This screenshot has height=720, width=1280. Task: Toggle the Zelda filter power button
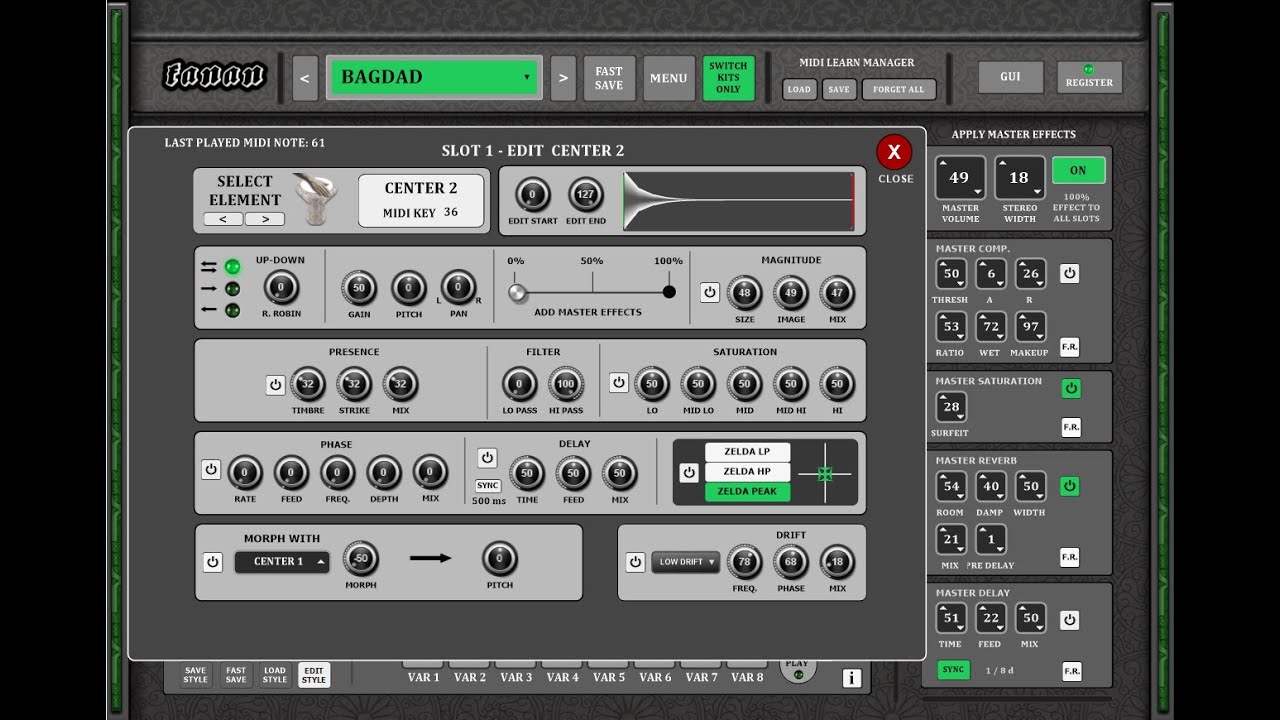tap(689, 472)
